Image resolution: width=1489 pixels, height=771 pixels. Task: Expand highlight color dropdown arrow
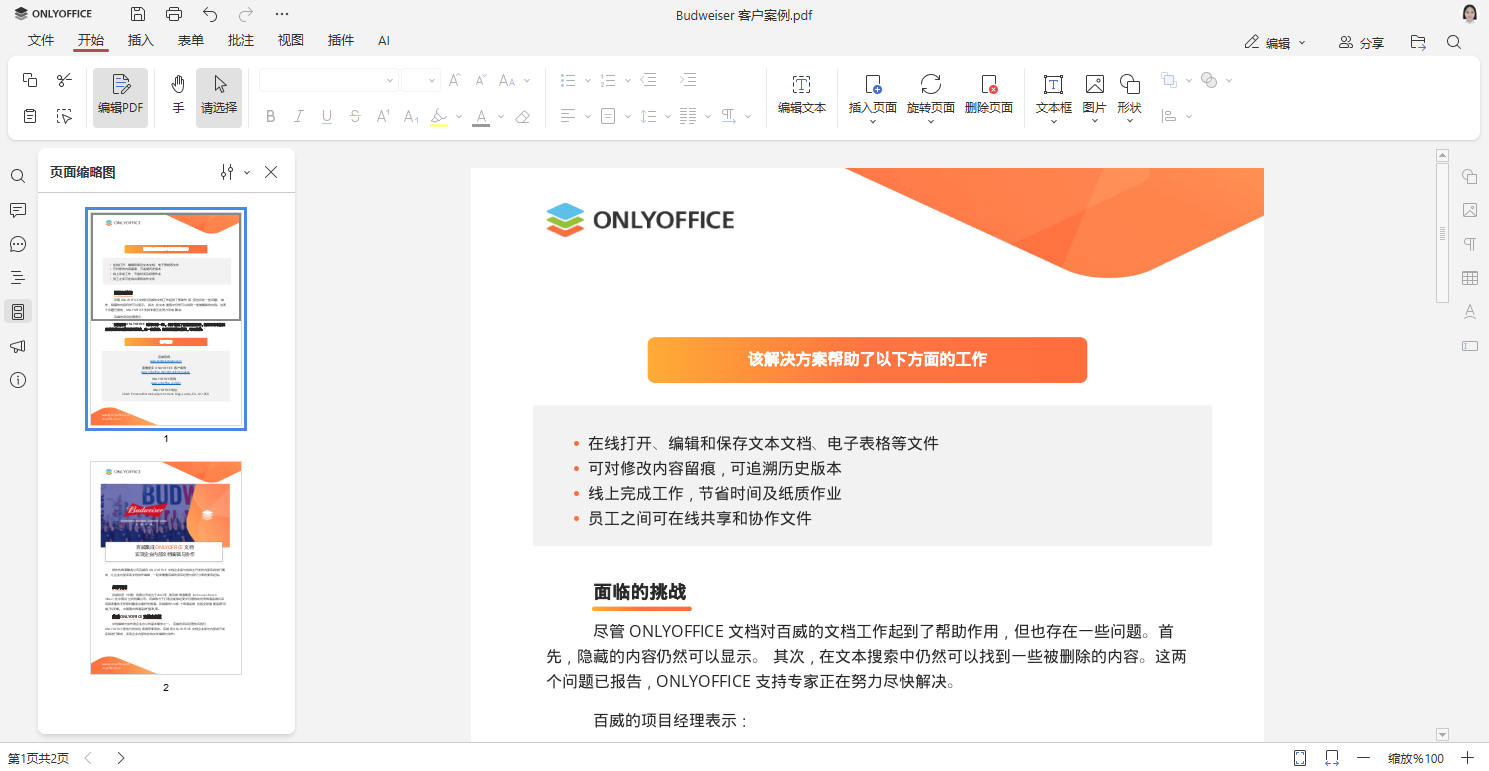(x=459, y=117)
